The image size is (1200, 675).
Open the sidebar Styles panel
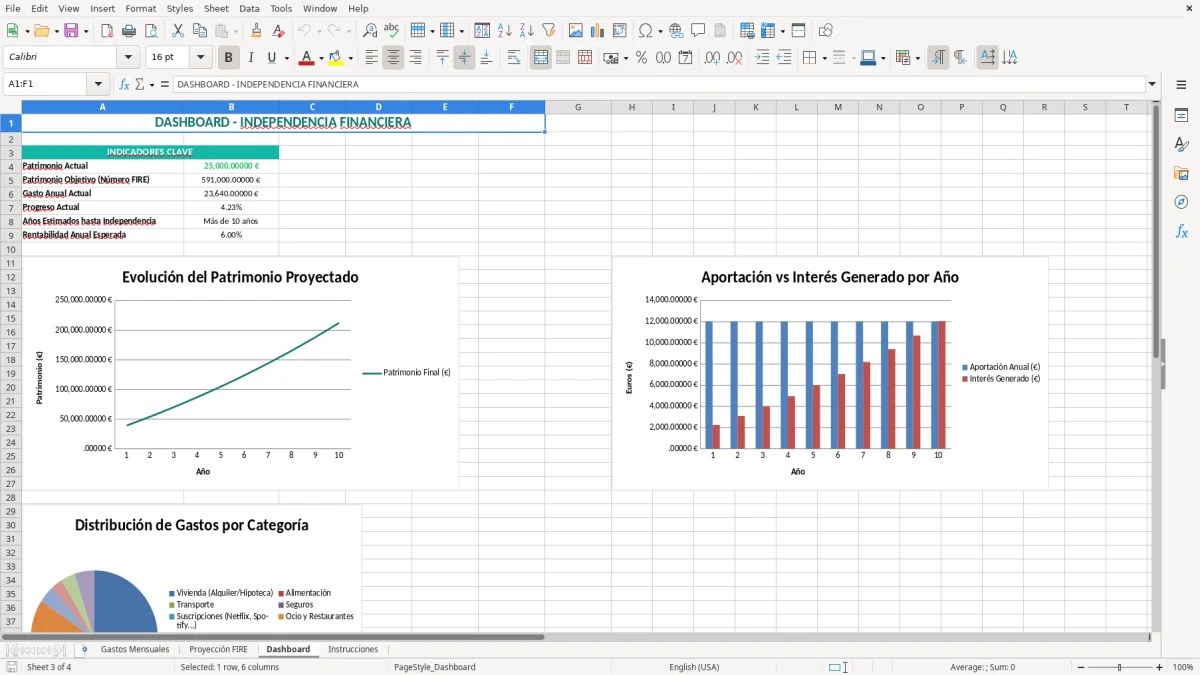(1181, 145)
